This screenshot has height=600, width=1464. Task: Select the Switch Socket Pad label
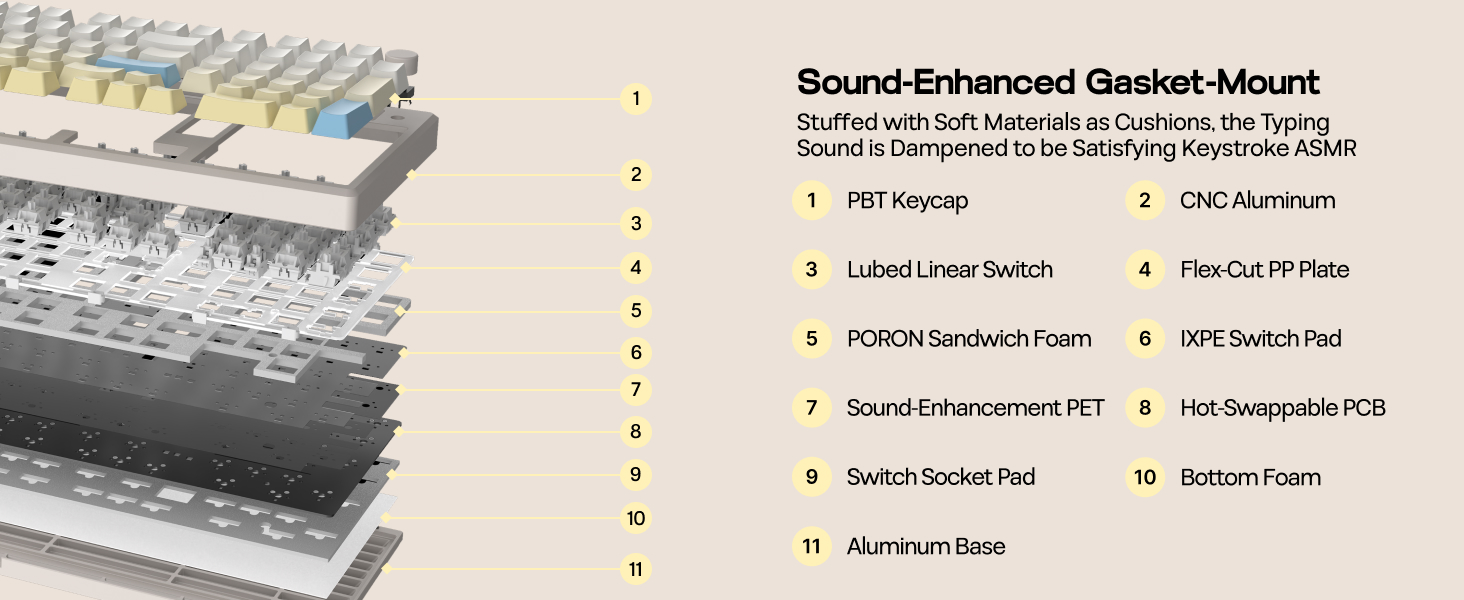point(940,477)
